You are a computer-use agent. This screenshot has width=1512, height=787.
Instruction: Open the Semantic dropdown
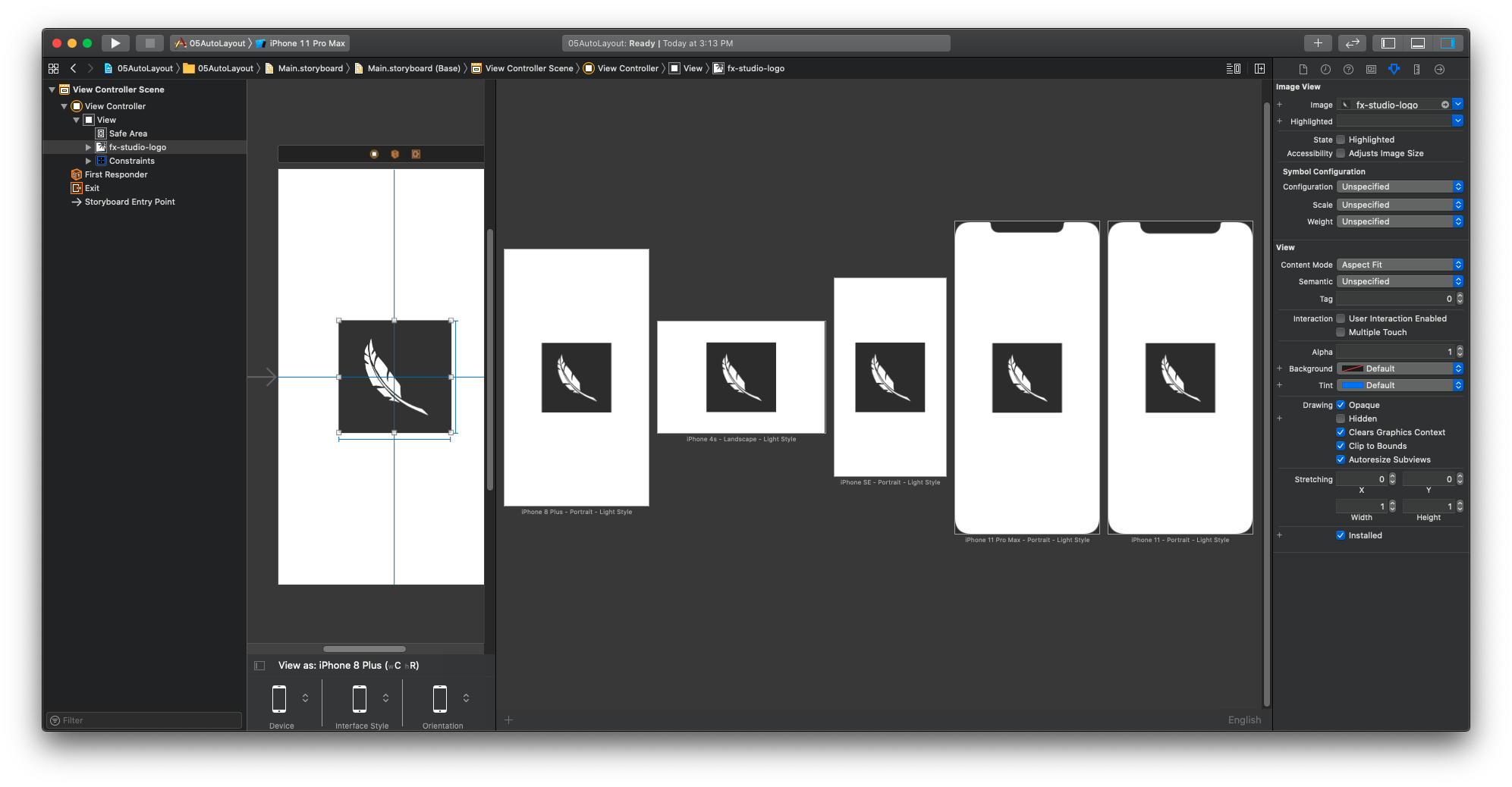pos(1400,281)
